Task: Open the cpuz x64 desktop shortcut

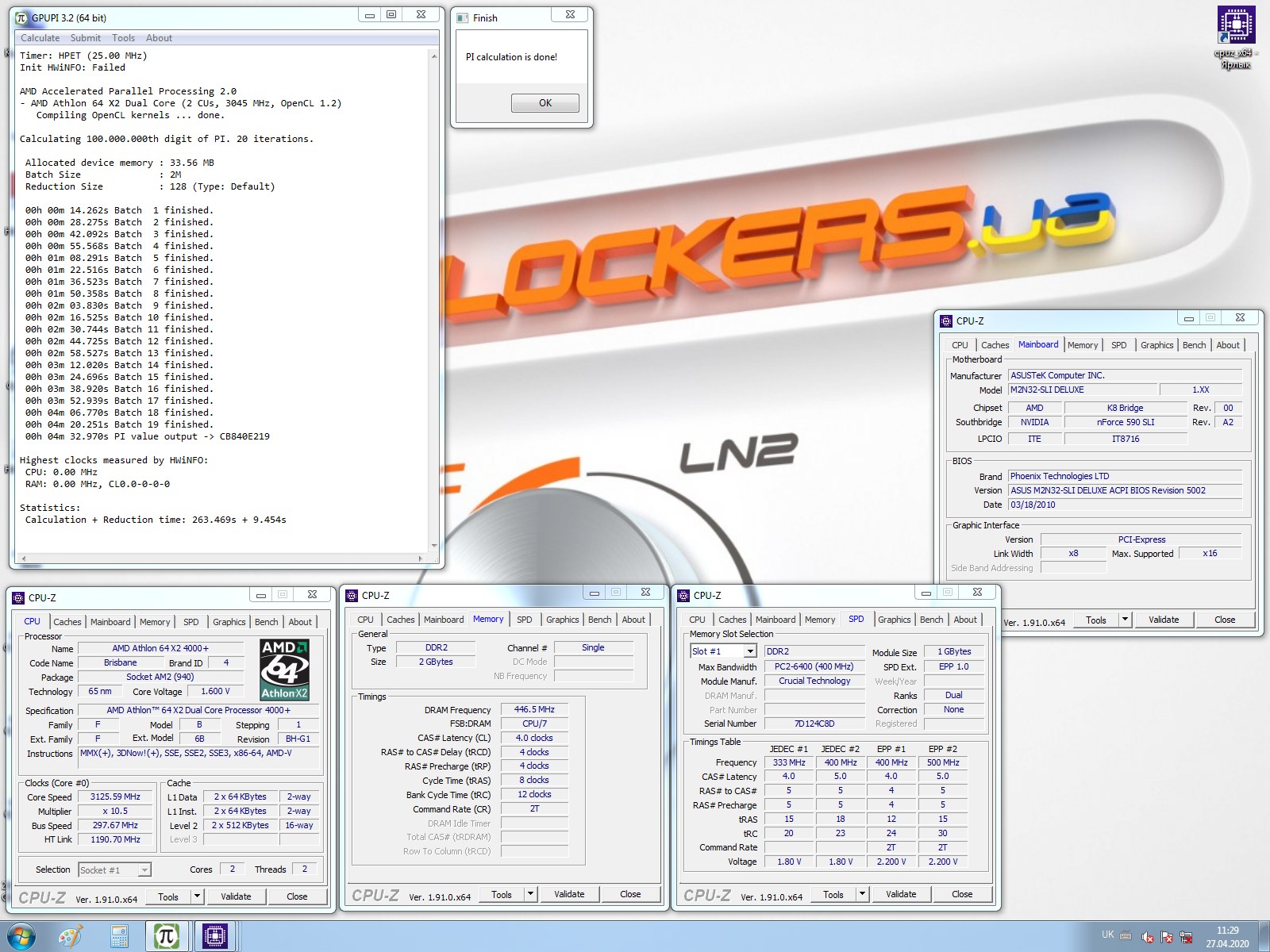Action: pos(1236,36)
